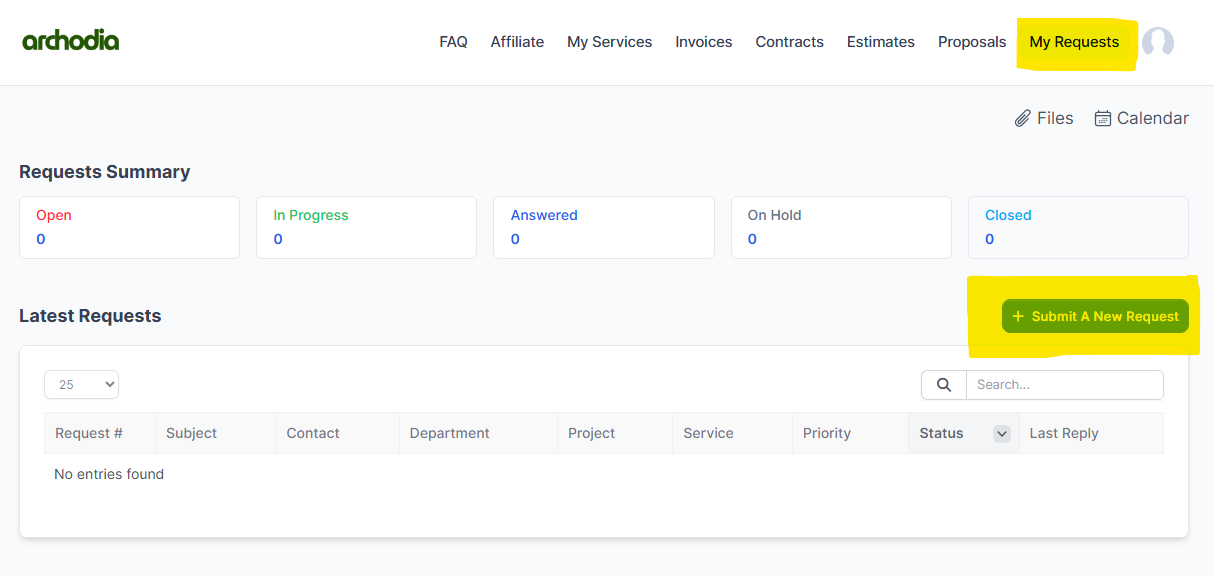Screen dimensions: 1214x576
Task: Navigate to Invoices
Action: point(703,42)
